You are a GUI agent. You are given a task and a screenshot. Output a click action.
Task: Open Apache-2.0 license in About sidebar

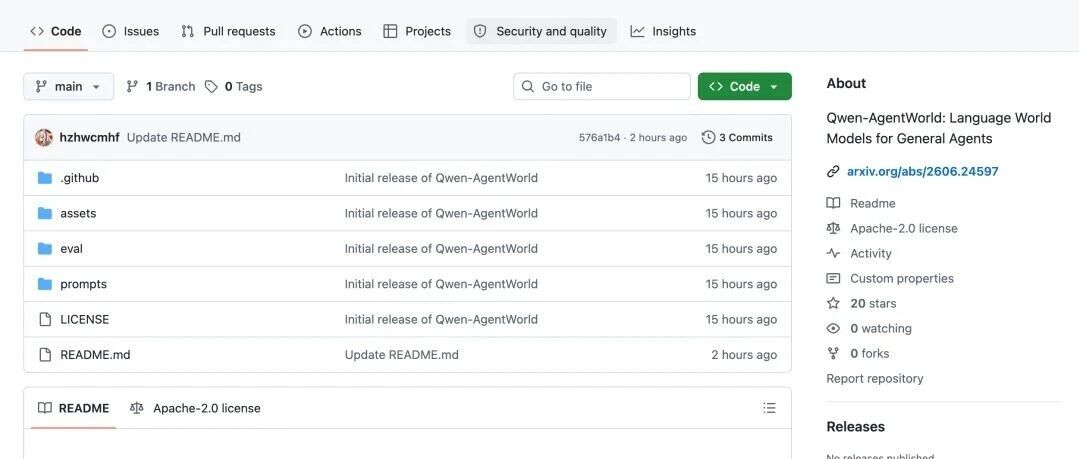tap(904, 228)
